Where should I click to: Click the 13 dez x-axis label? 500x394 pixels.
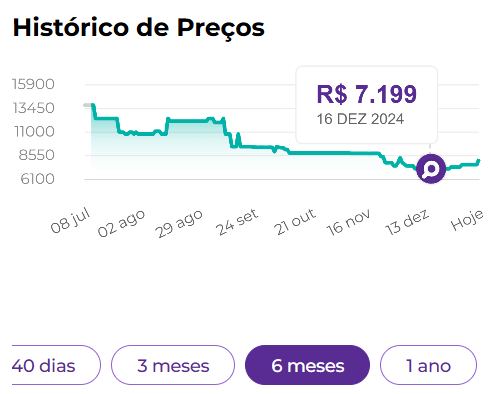tap(407, 222)
